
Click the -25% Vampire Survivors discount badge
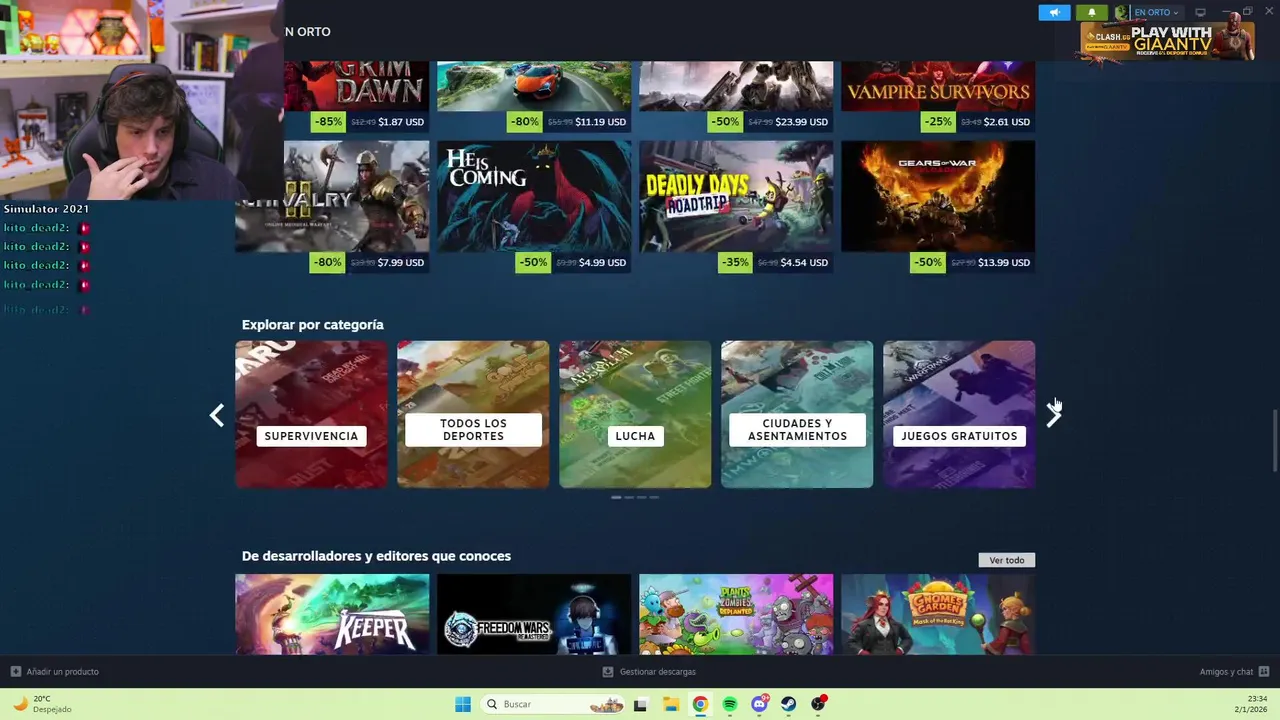pyautogui.click(x=937, y=122)
